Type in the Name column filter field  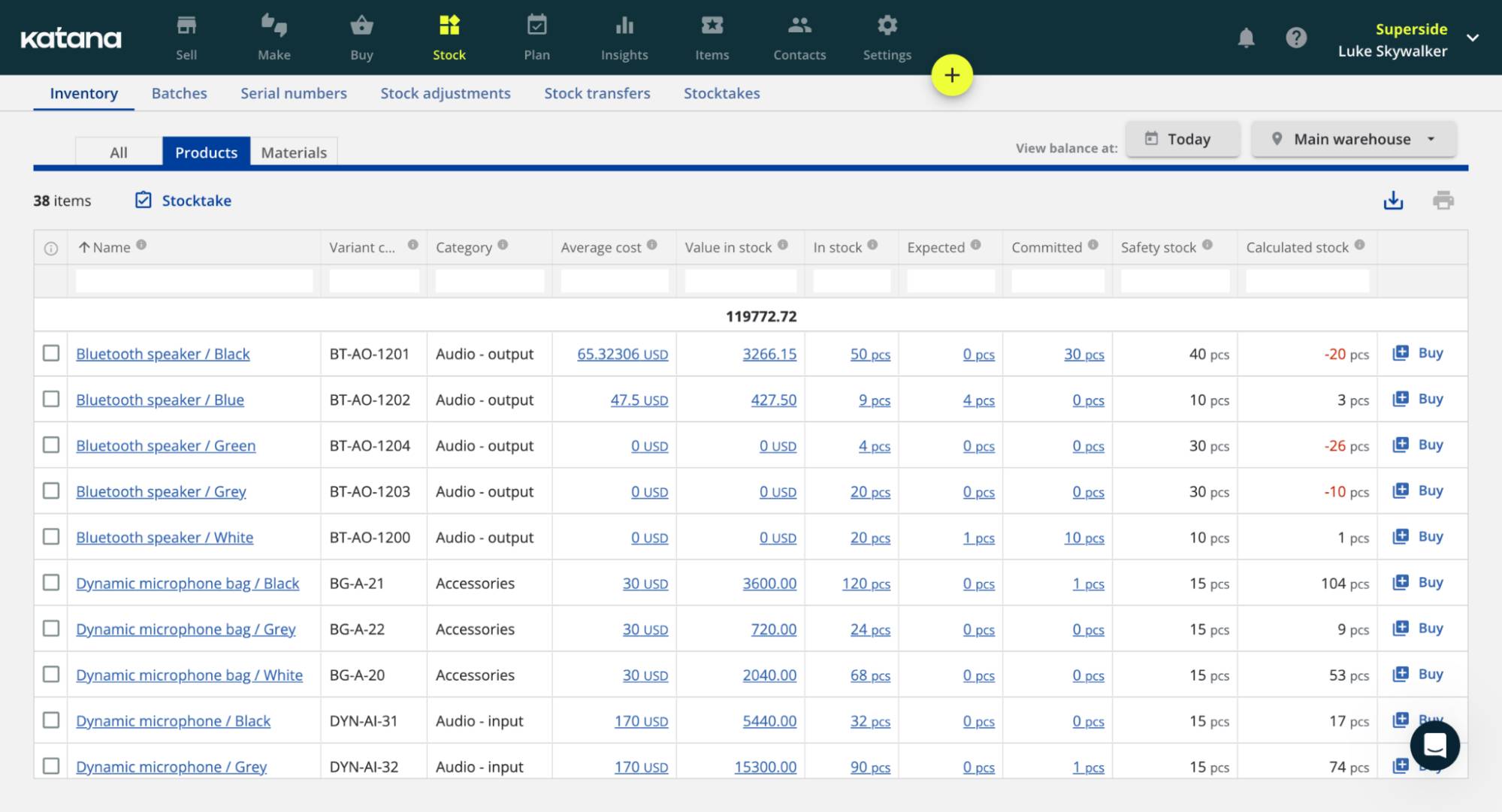[194, 279]
